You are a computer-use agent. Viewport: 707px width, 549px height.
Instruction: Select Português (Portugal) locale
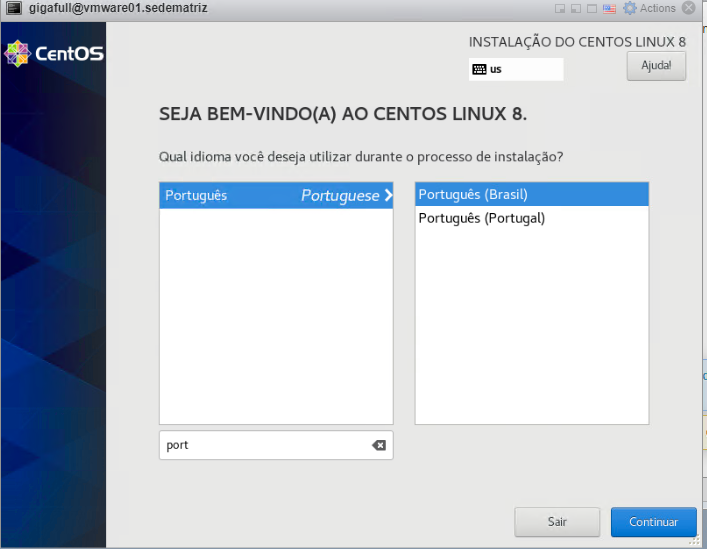pyautogui.click(x=532, y=218)
